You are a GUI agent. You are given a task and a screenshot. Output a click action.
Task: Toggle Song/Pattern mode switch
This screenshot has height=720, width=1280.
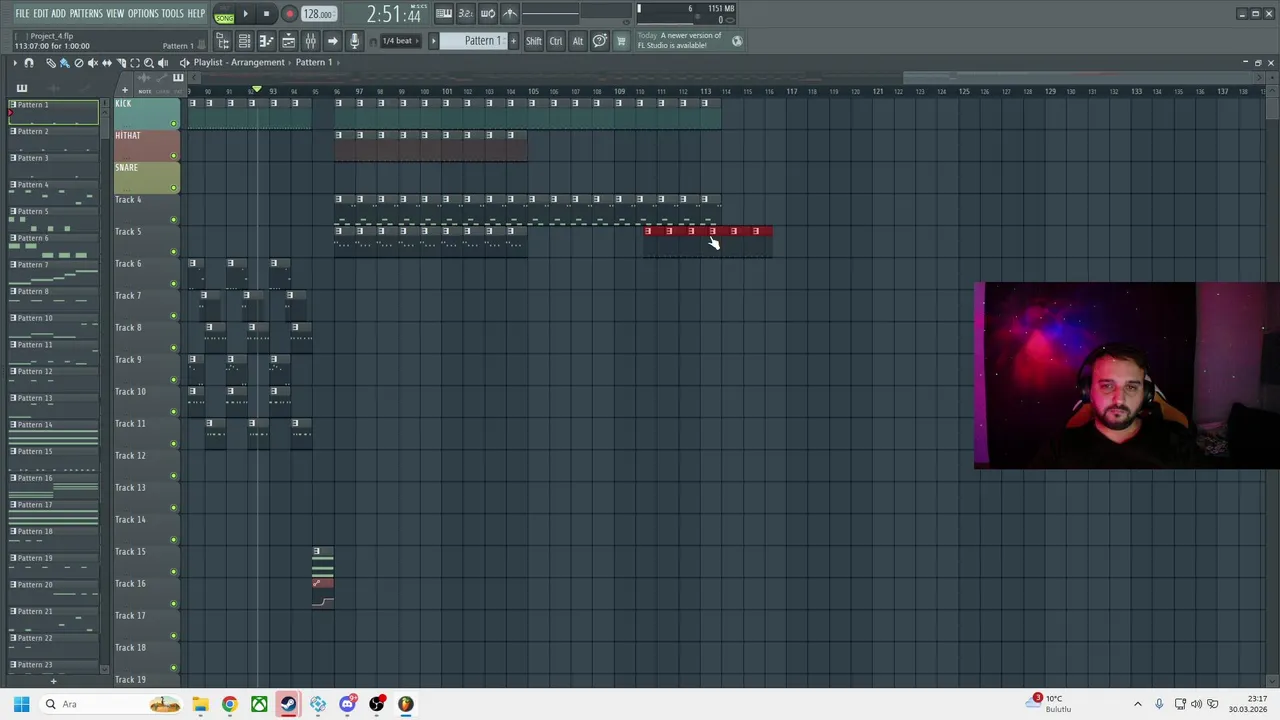pos(224,15)
